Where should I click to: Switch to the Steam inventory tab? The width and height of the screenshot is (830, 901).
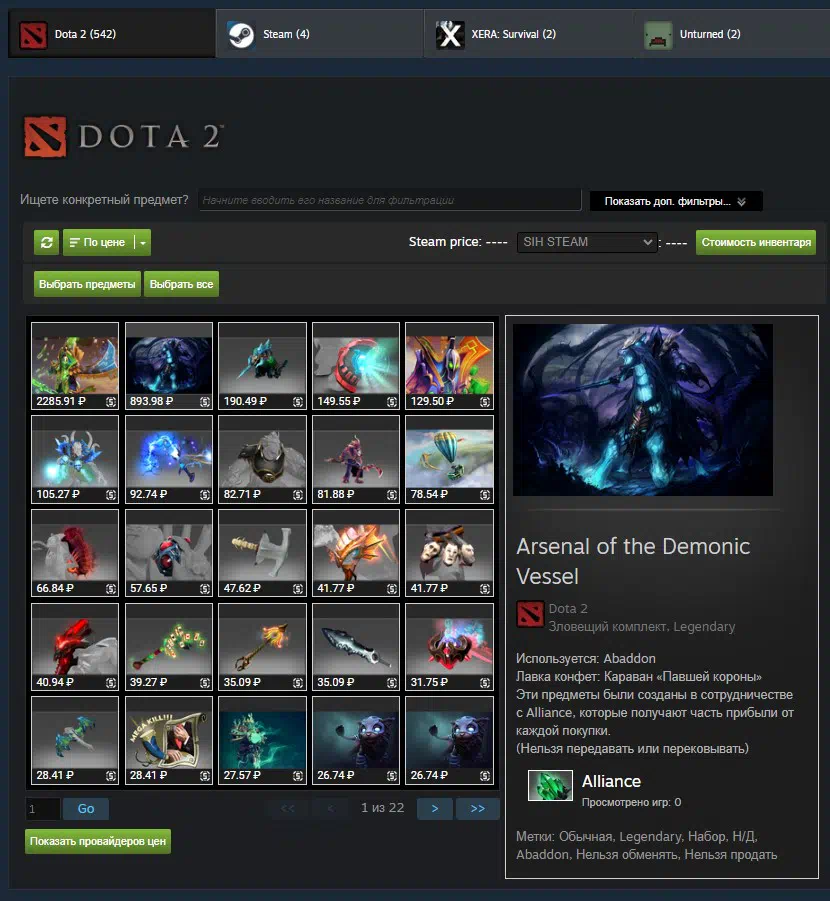[x=319, y=34]
